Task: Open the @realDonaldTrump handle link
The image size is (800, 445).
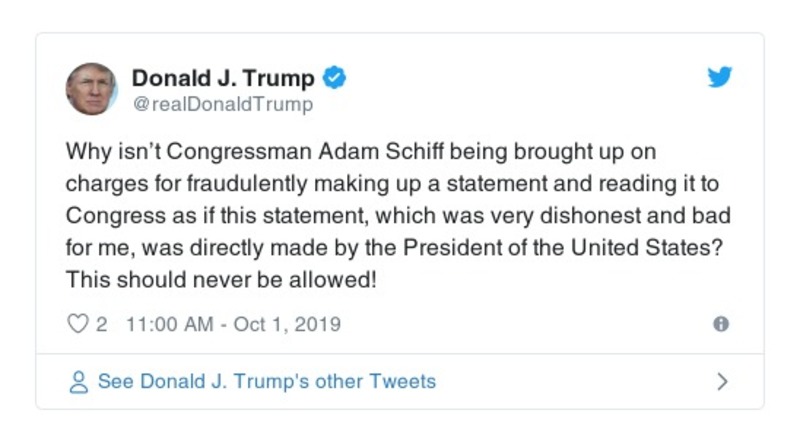Action: pyautogui.click(x=222, y=103)
